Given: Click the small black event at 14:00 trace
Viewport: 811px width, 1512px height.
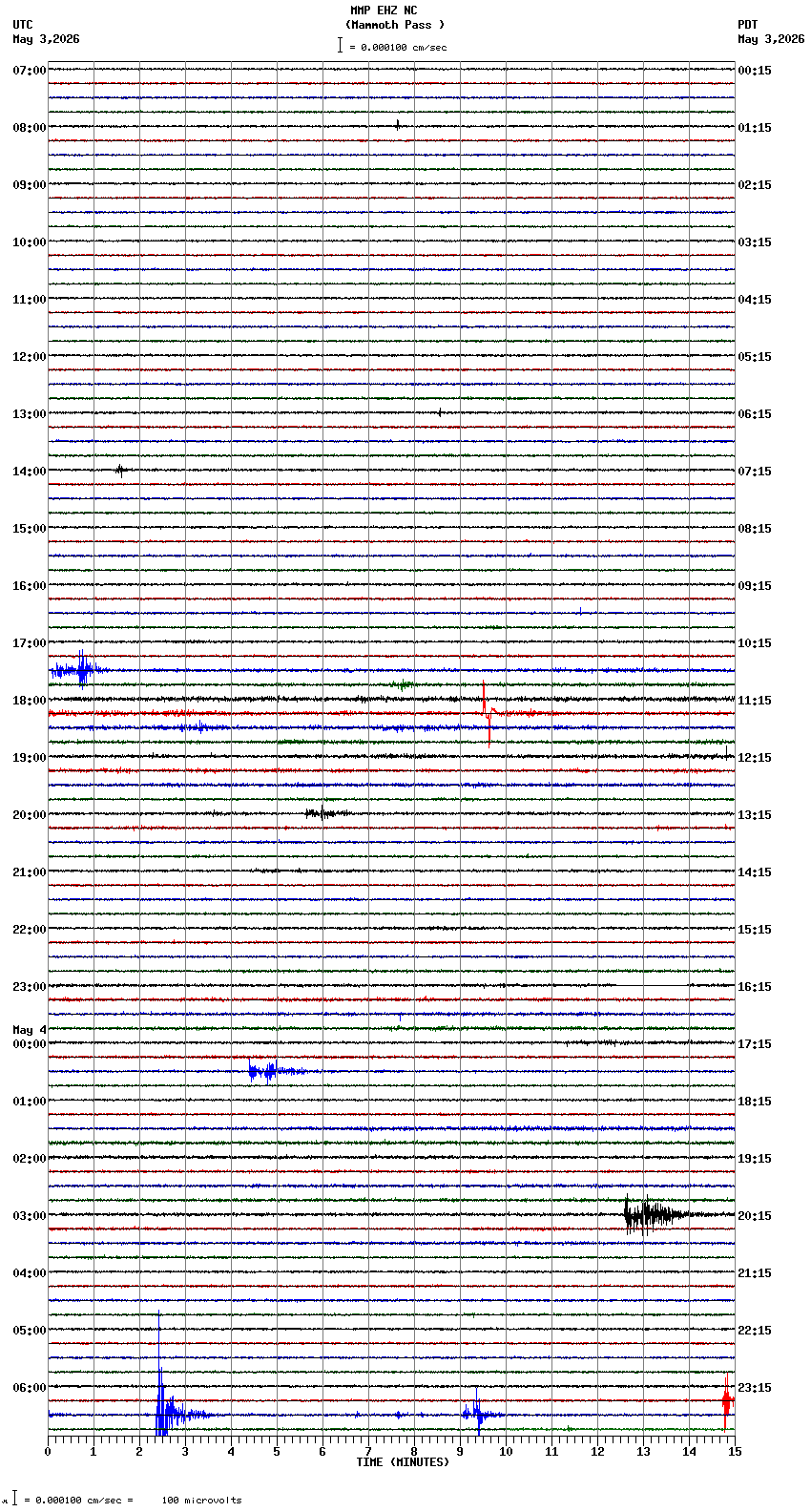Looking at the screenshot, I should point(120,470).
